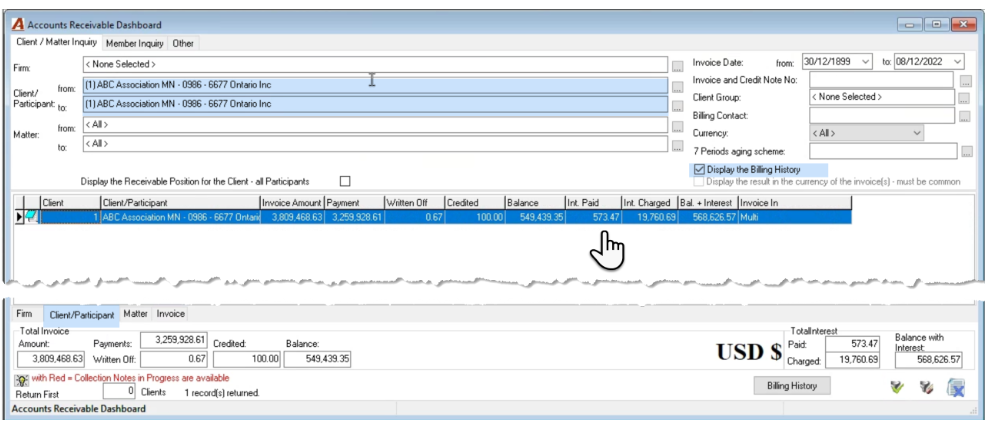This screenshot has width=993, height=425.
Task: Minimize the Accounts Receivable Dashboard window
Action: coord(911,25)
